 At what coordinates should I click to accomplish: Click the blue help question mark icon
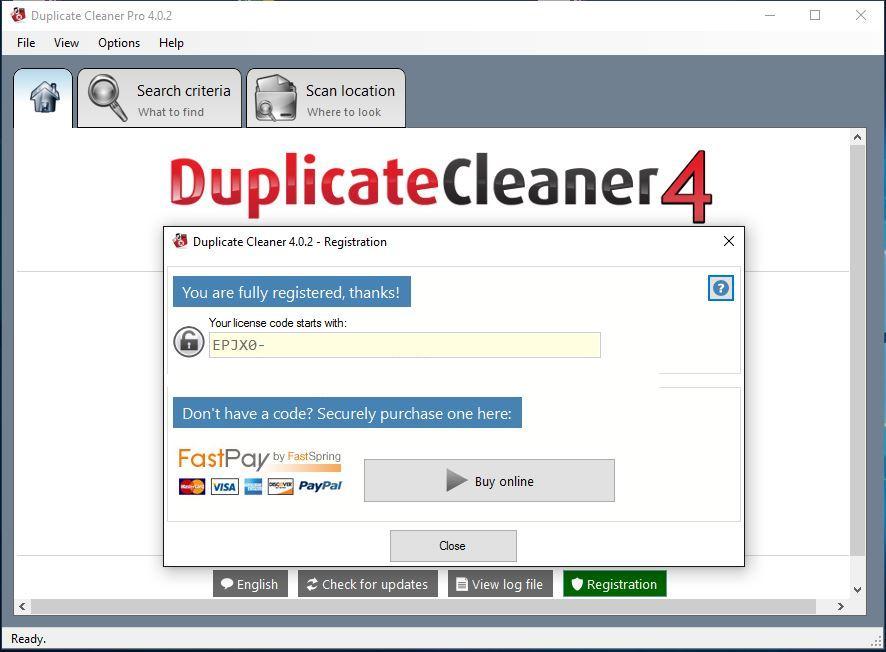pos(720,288)
